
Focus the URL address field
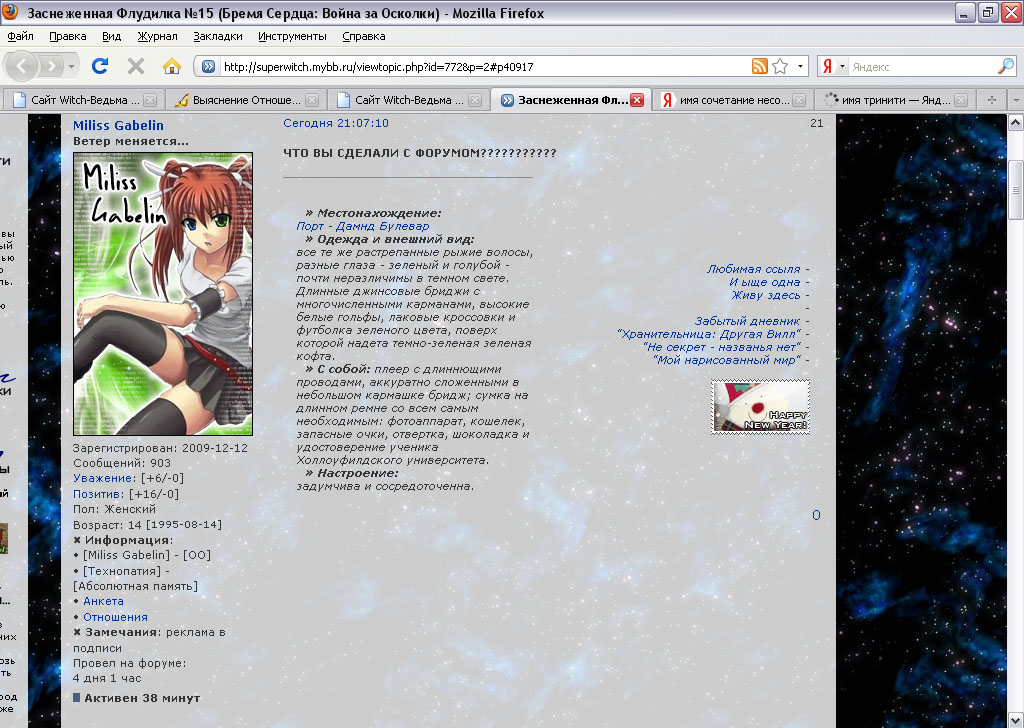point(483,67)
